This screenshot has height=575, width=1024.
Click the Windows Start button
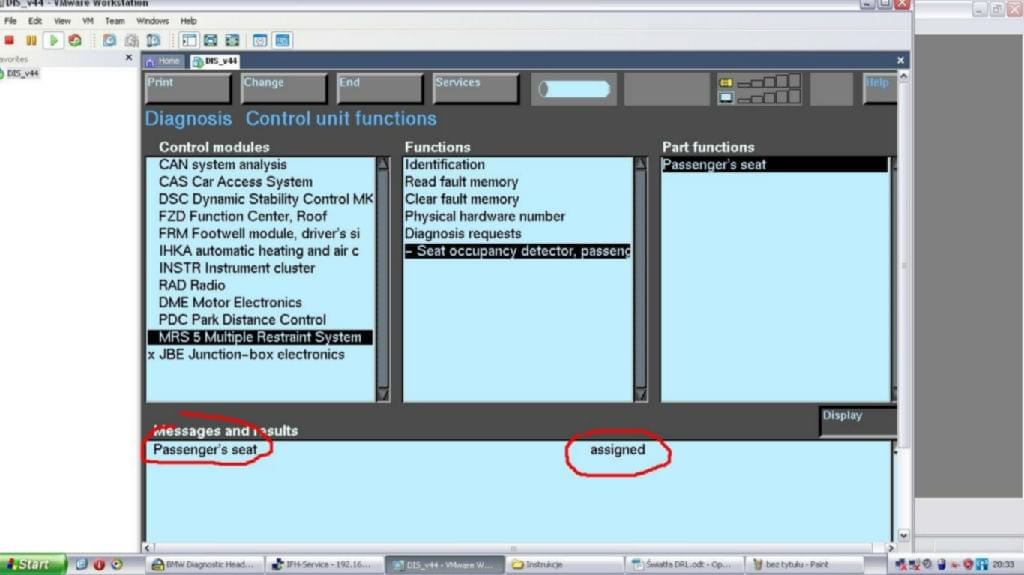[x=33, y=565]
